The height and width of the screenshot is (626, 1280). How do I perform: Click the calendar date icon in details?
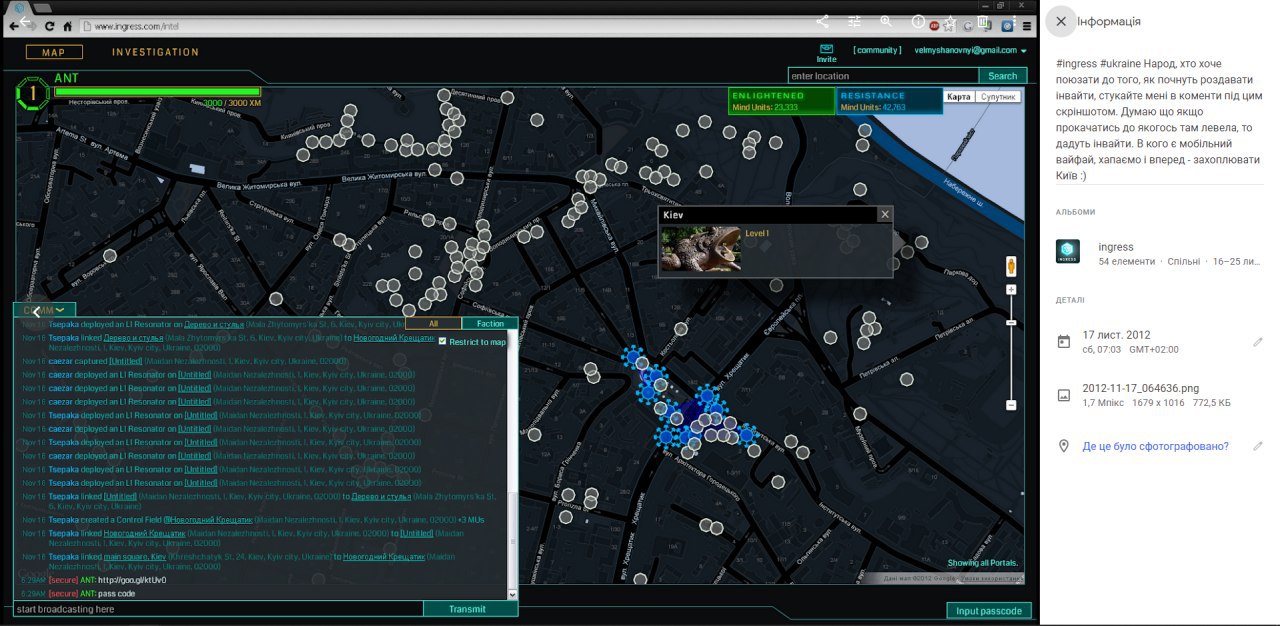1064,342
